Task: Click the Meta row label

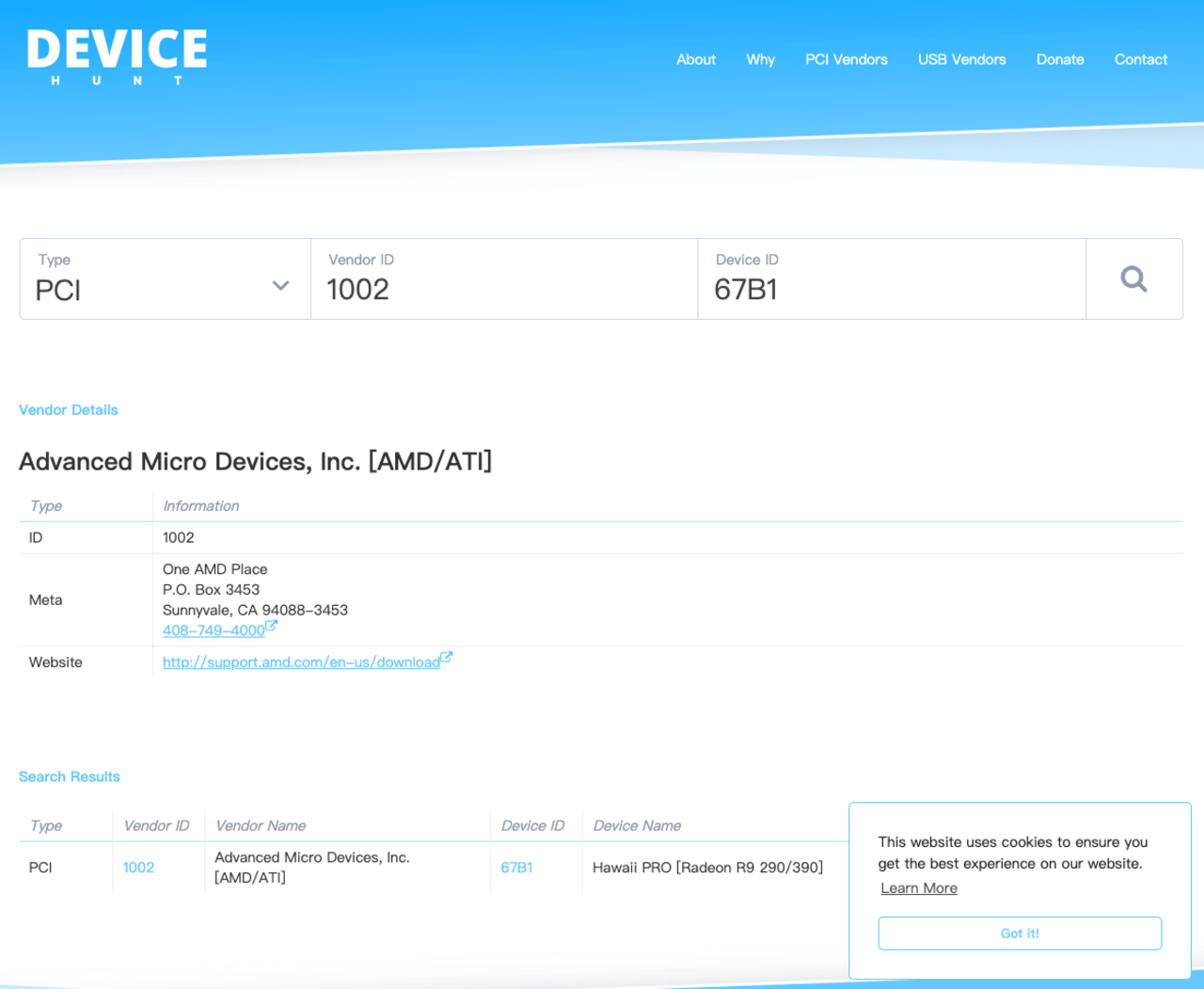Action: pos(45,600)
